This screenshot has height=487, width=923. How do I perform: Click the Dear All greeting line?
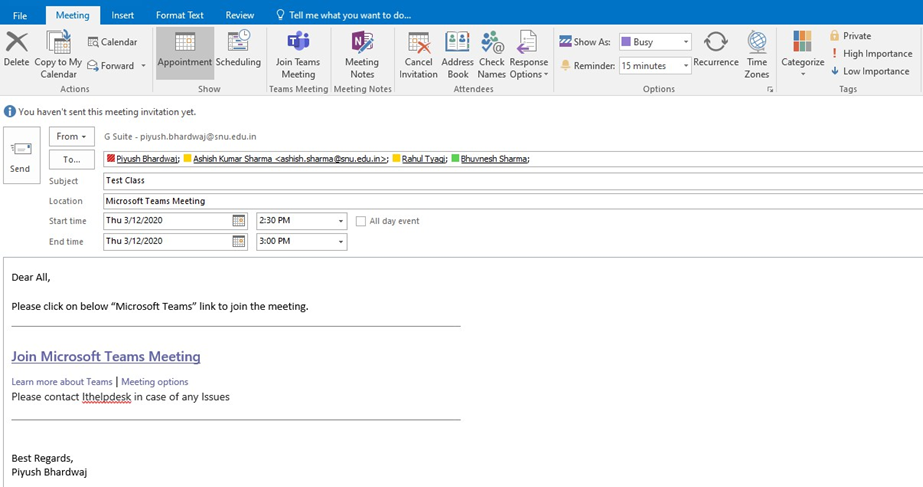[x=31, y=277]
